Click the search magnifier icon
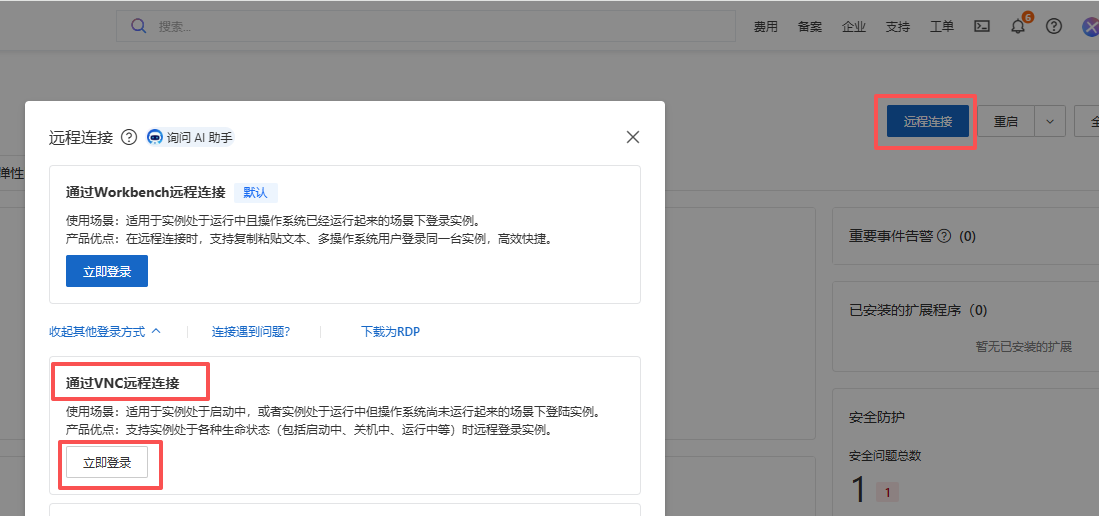1099x516 pixels. pos(139,27)
